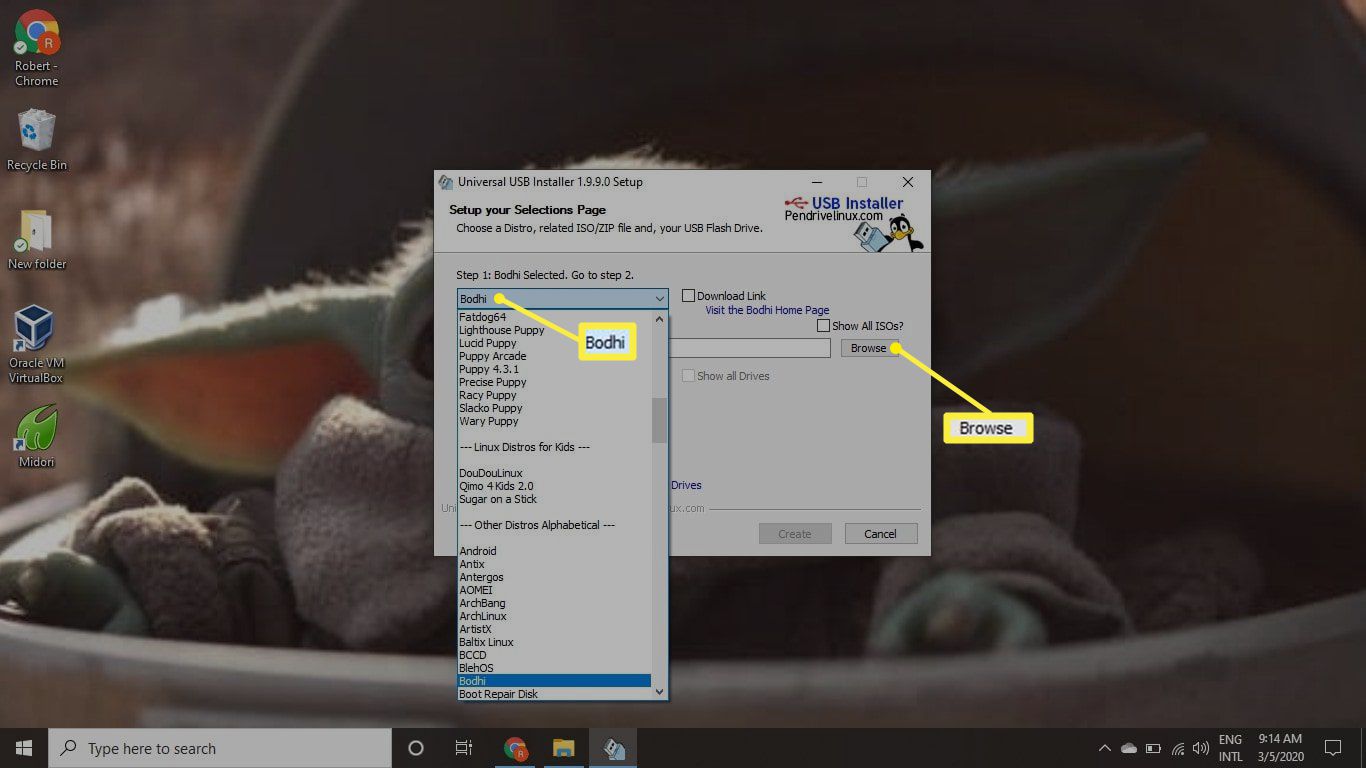Open Robert Chrome desktop shortcut
This screenshot has height=768, width=1366.
(x=37, y=48)
